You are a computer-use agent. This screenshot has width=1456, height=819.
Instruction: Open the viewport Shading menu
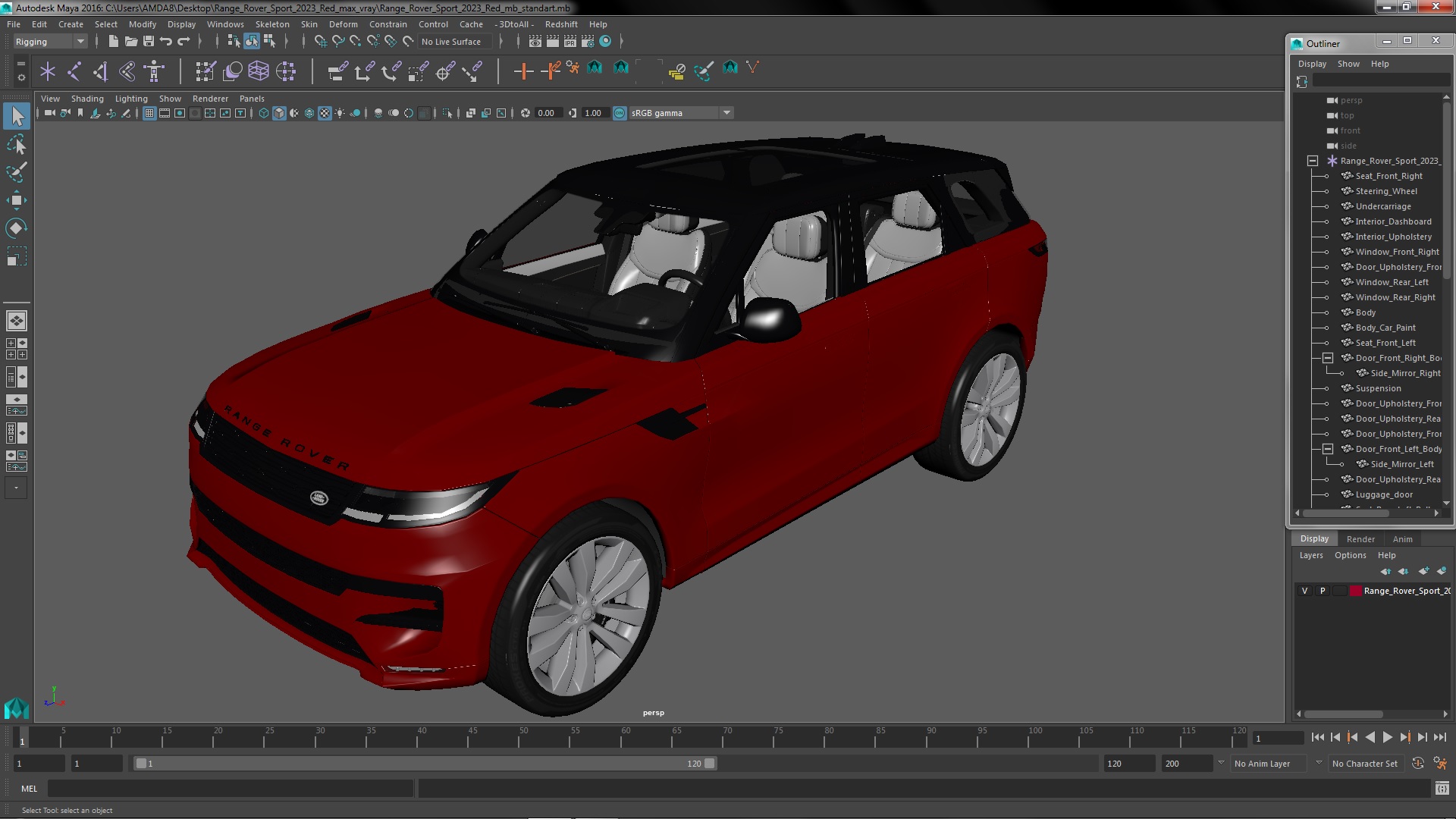coord(87,99)
